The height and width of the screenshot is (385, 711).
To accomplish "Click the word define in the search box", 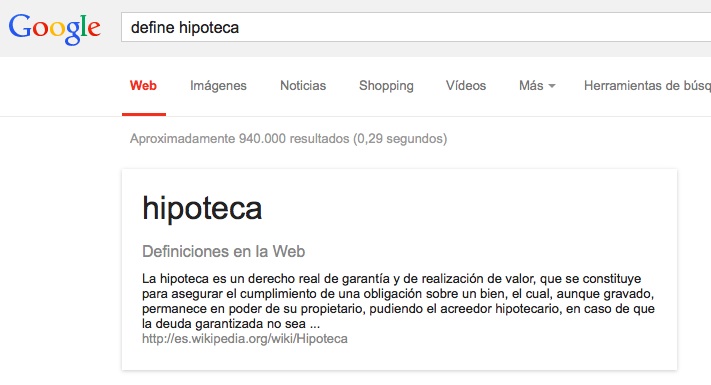I will pyautogui.click(x=152, y=28).
